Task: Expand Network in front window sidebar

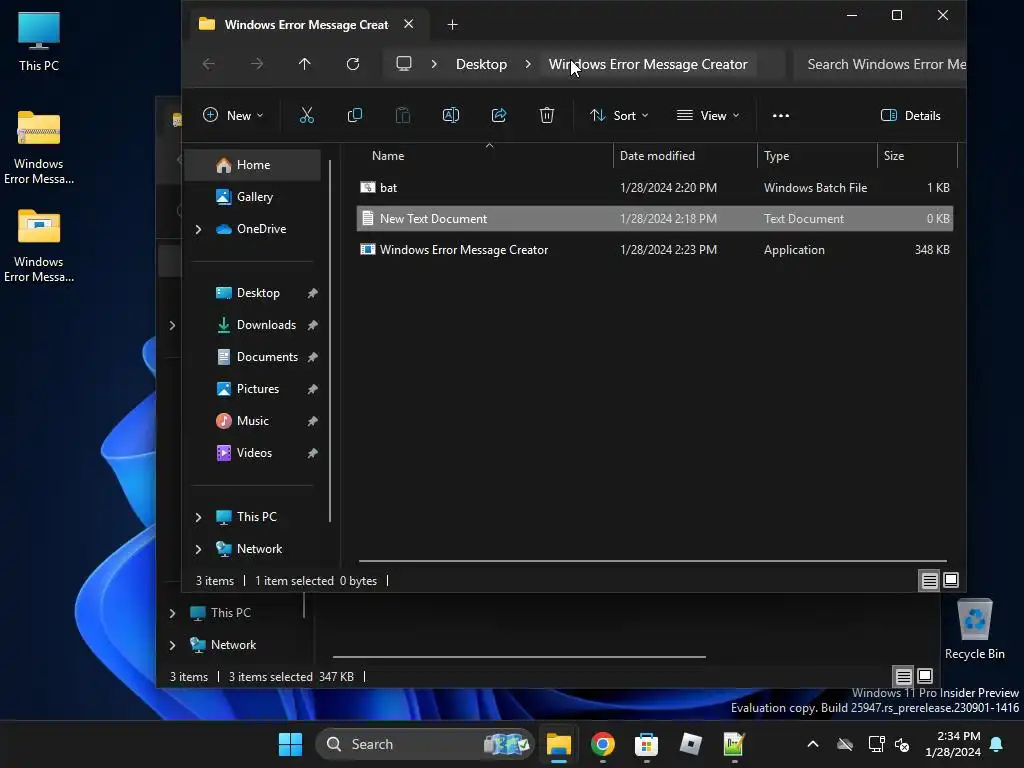Action: click(x=199, y=549)
